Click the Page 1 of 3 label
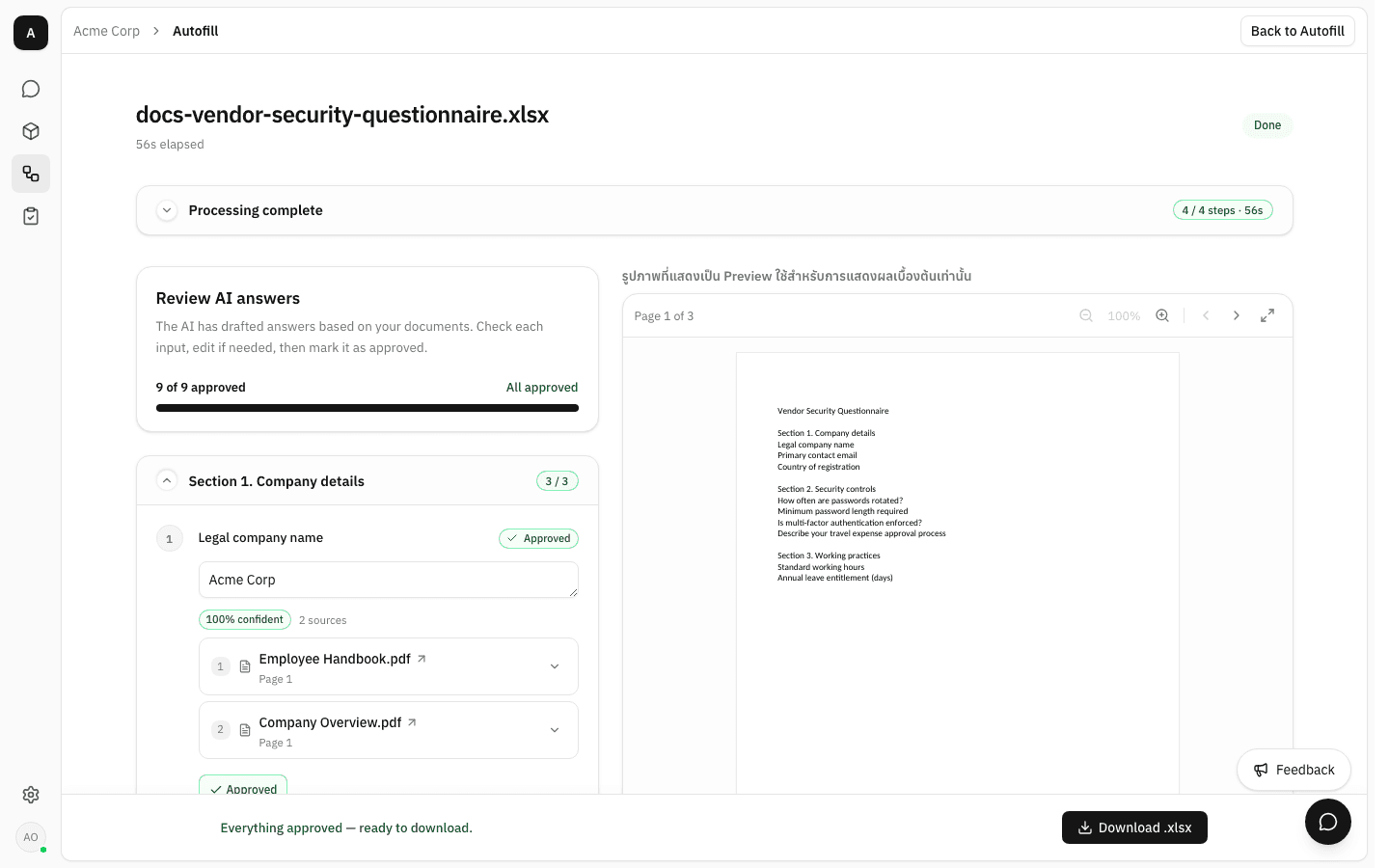 tap(664, 316)
